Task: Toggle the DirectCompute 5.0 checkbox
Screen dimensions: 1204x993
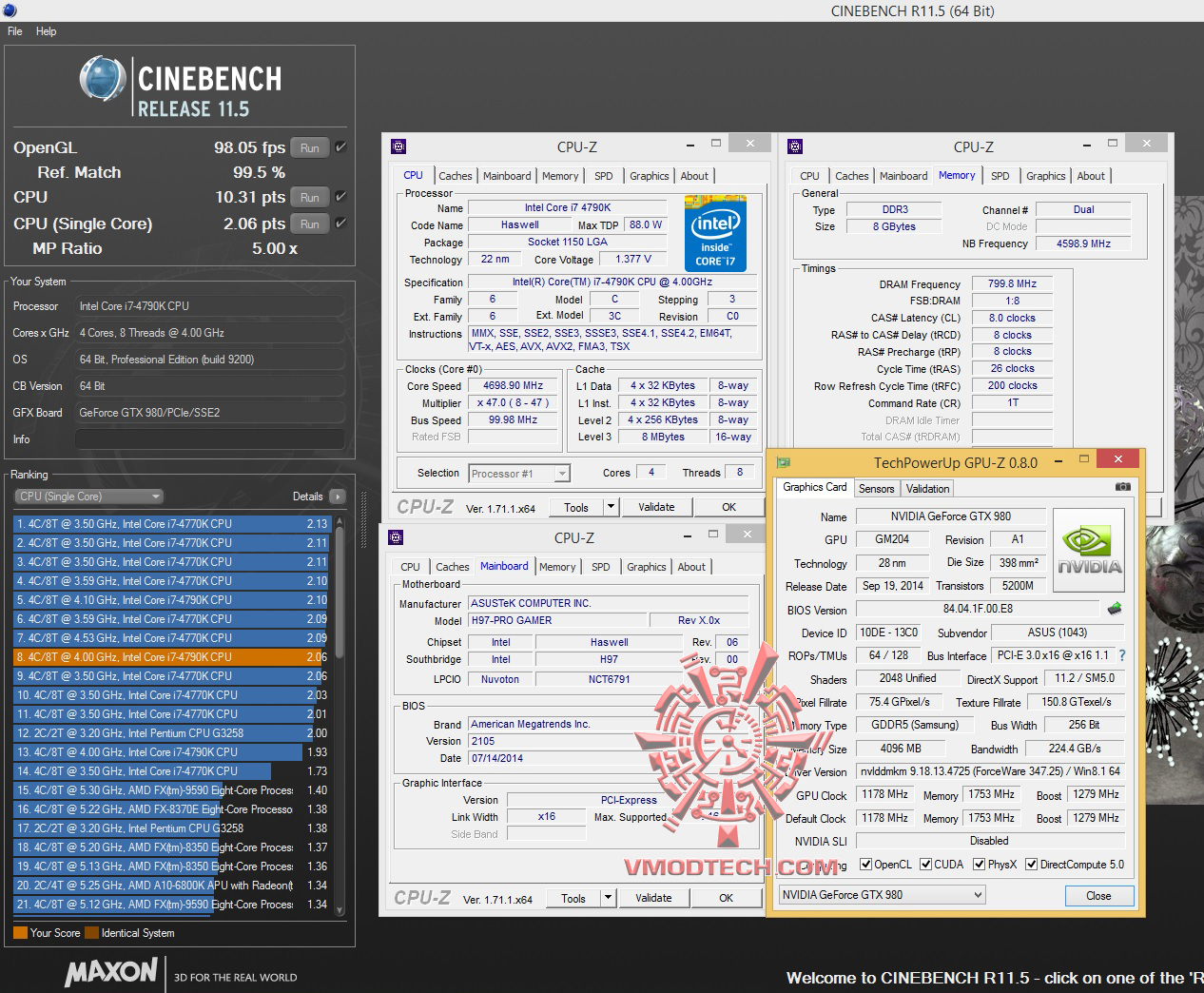Action: (1031, 865)
